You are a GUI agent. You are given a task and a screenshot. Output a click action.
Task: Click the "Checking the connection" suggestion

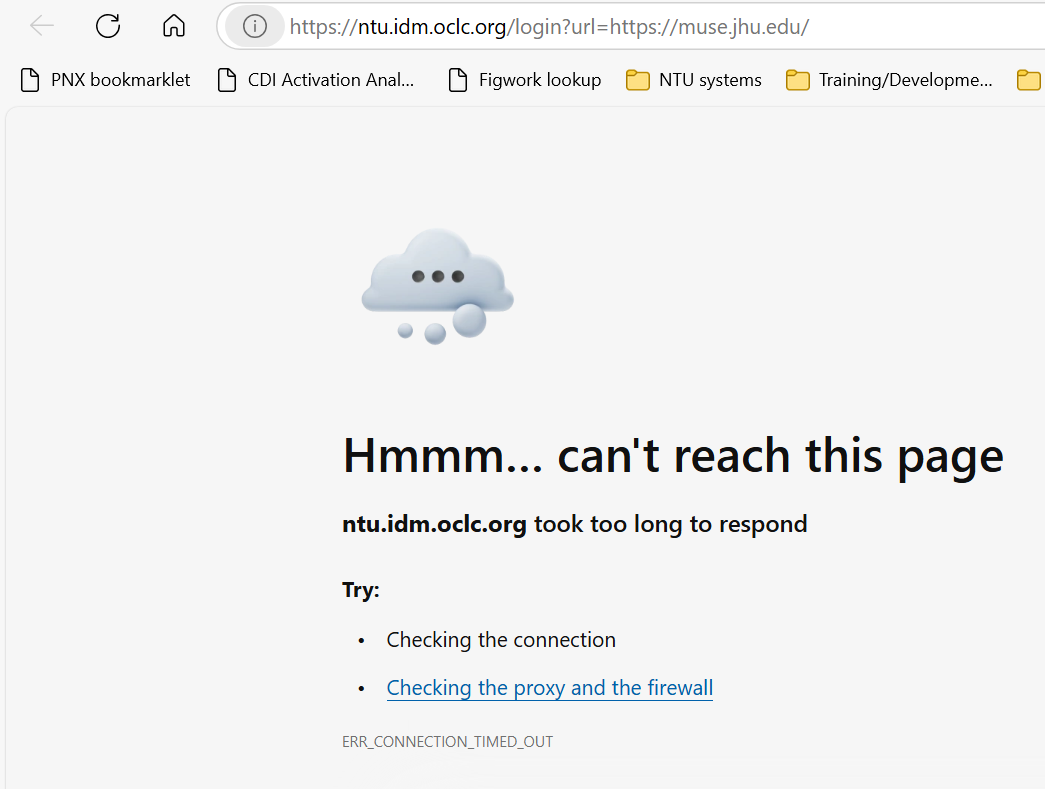pos(501,640)
